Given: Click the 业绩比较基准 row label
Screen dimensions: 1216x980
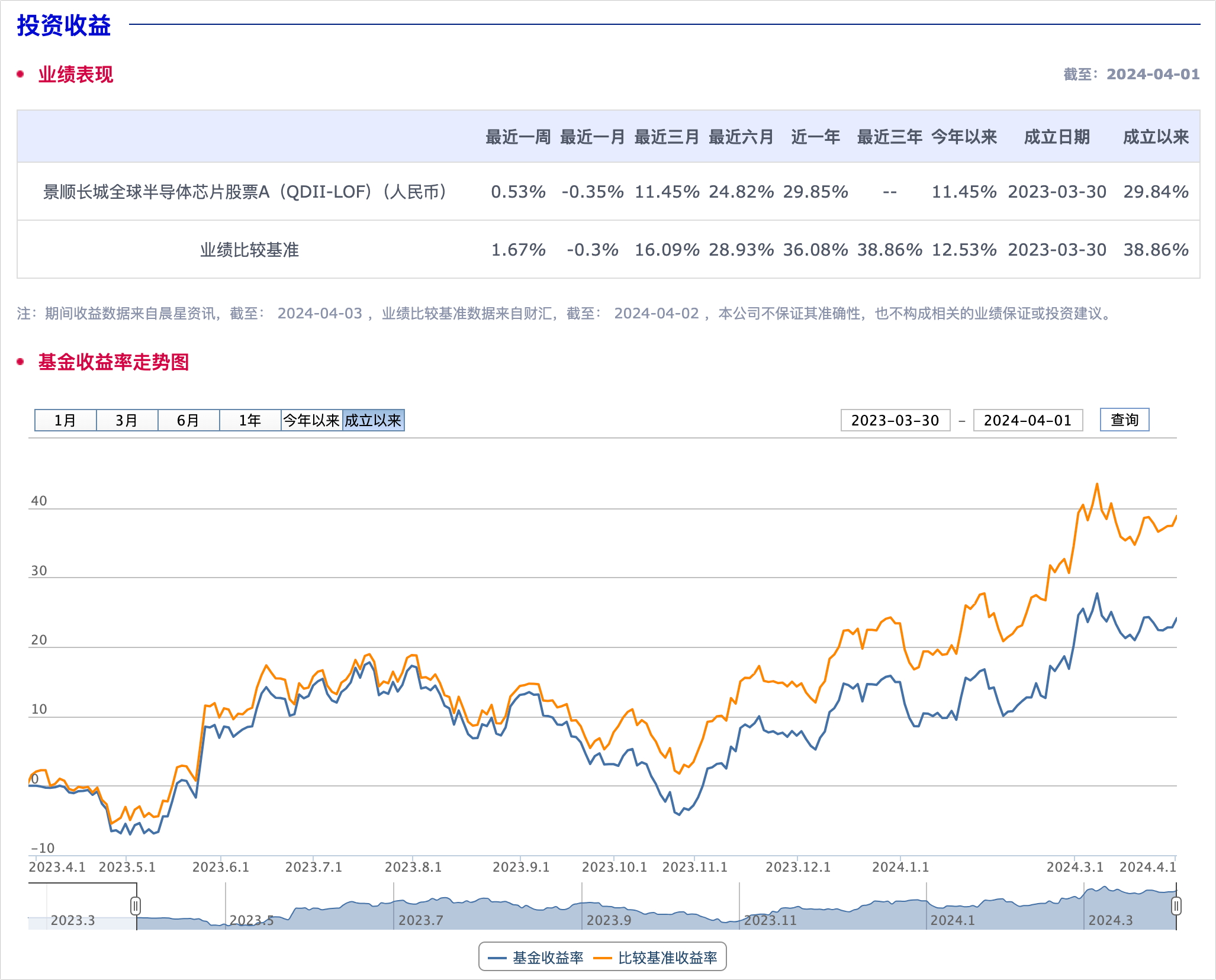Looking at the screenshot, I should [x=249, y=250].
